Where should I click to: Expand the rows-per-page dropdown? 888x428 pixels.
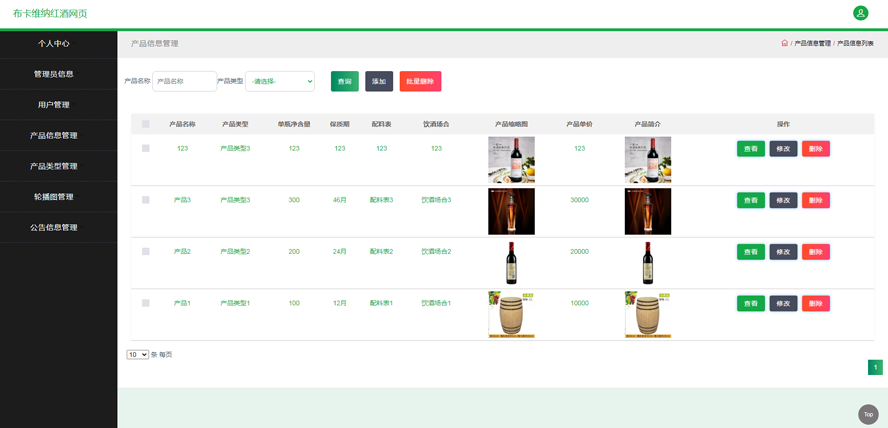(x=137, y=354)
